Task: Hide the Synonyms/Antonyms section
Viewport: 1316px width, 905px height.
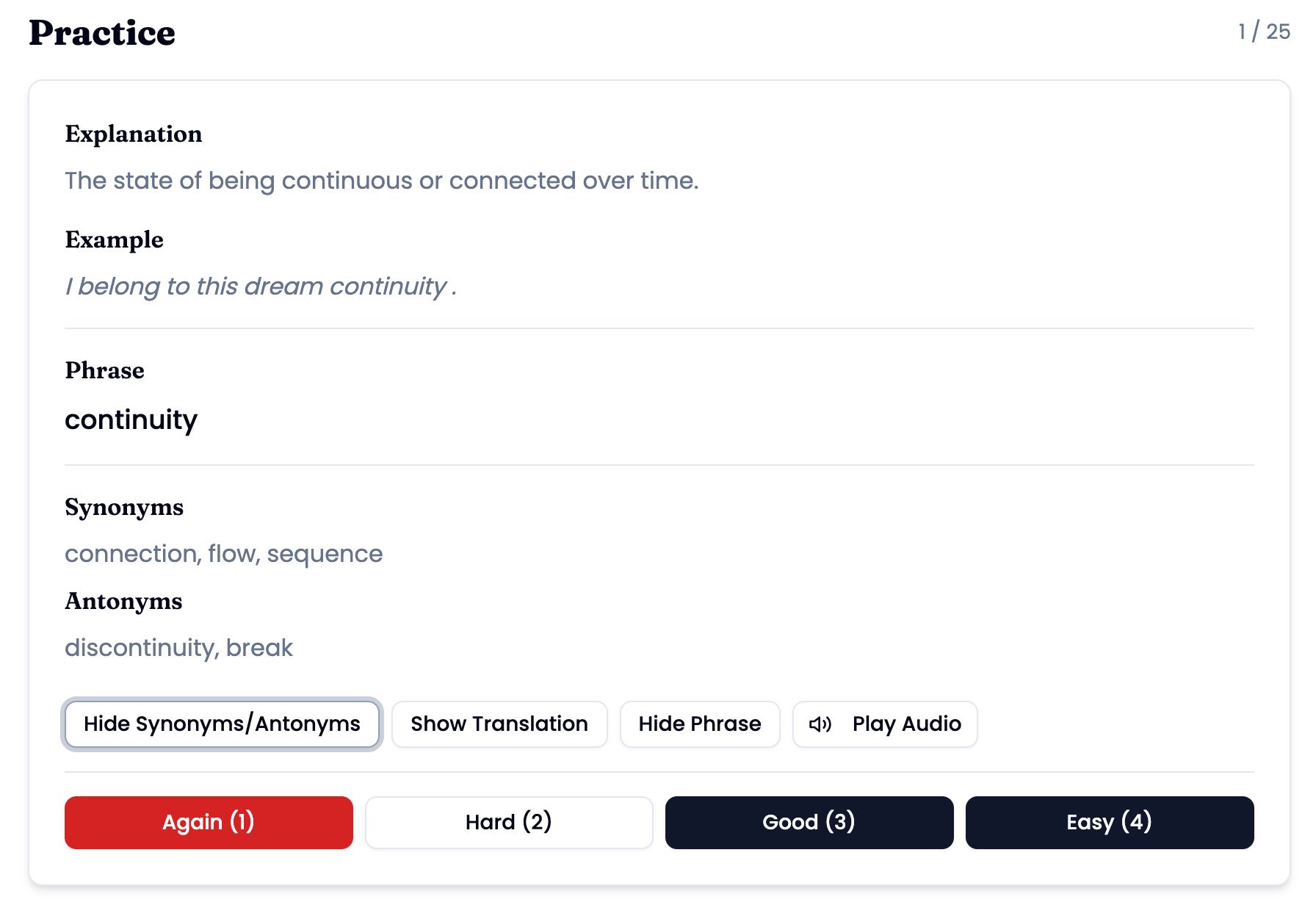Action: (222, 724)
